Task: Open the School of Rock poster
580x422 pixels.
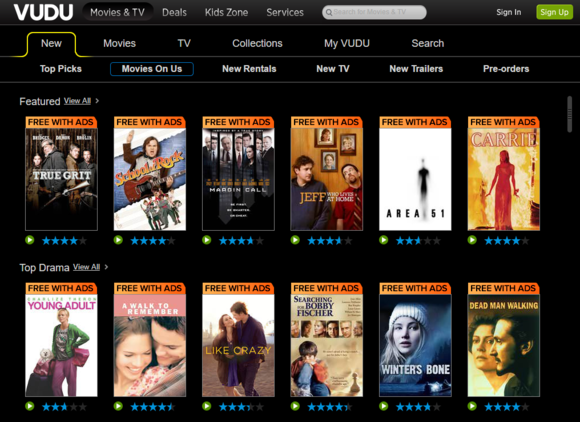Action: [x=150, y=173]
